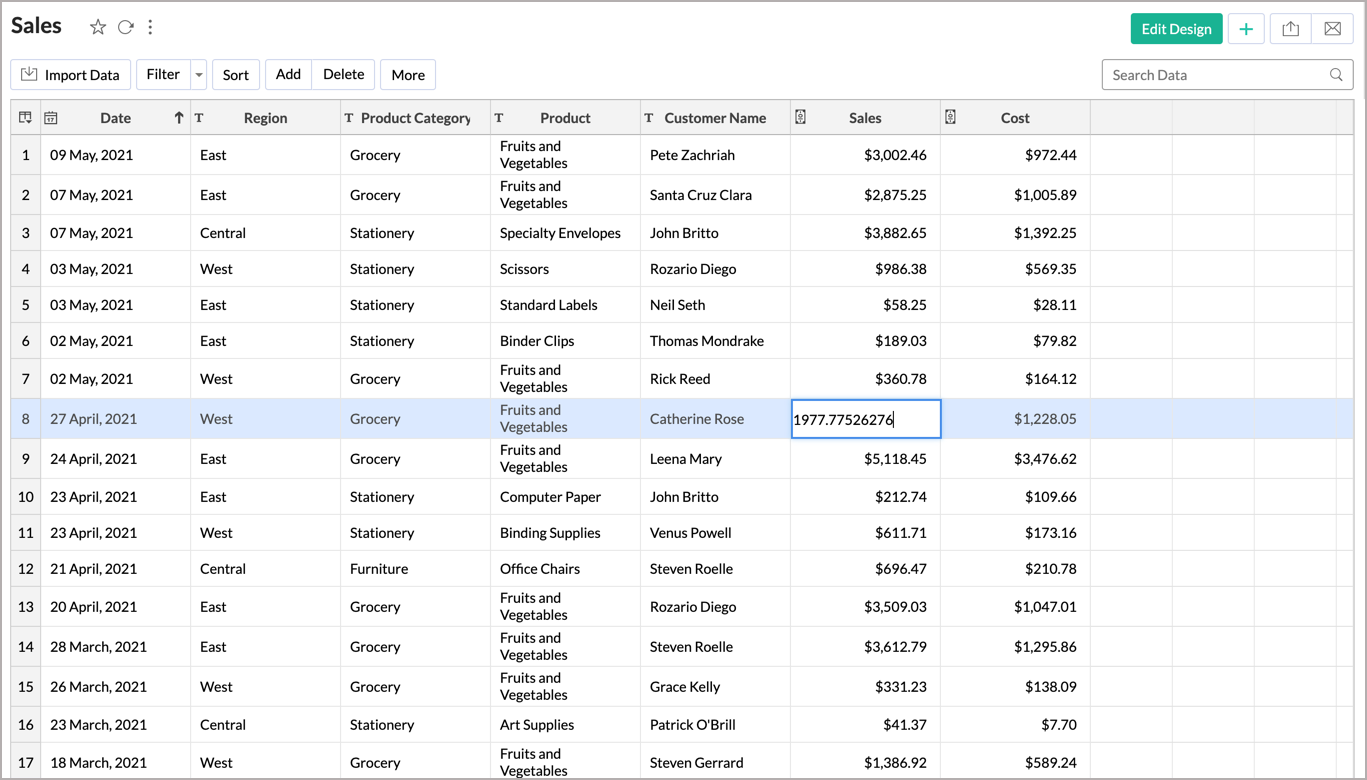Star the Sales table as favorite
1367x780 pixels.
(98, 27)
